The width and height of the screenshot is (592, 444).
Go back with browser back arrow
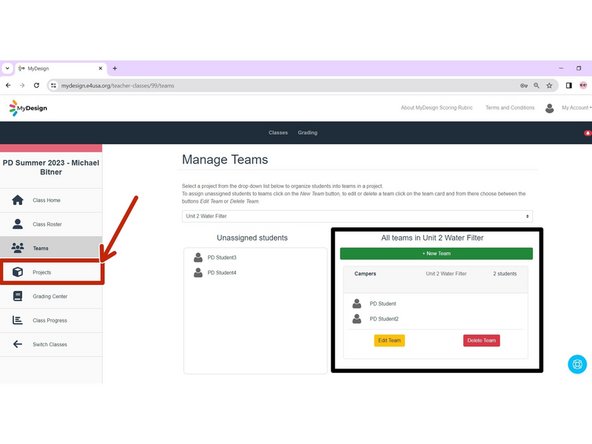(x=8, y=85)
